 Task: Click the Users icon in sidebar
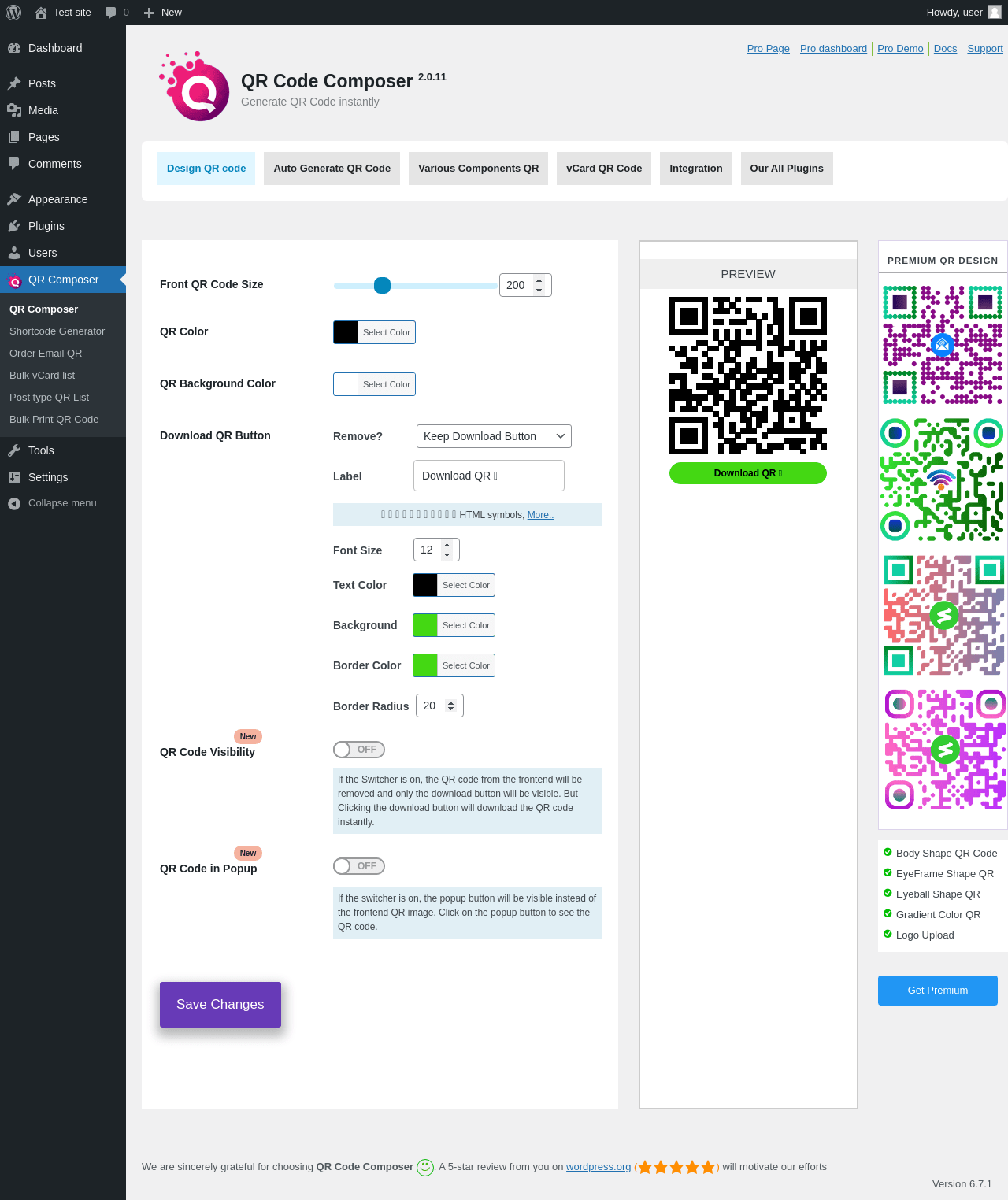tap(14, 253)
